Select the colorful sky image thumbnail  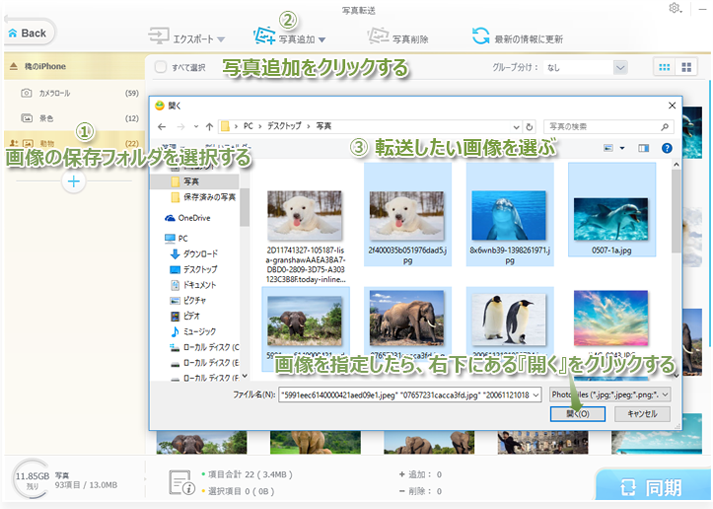click(611, 318)
